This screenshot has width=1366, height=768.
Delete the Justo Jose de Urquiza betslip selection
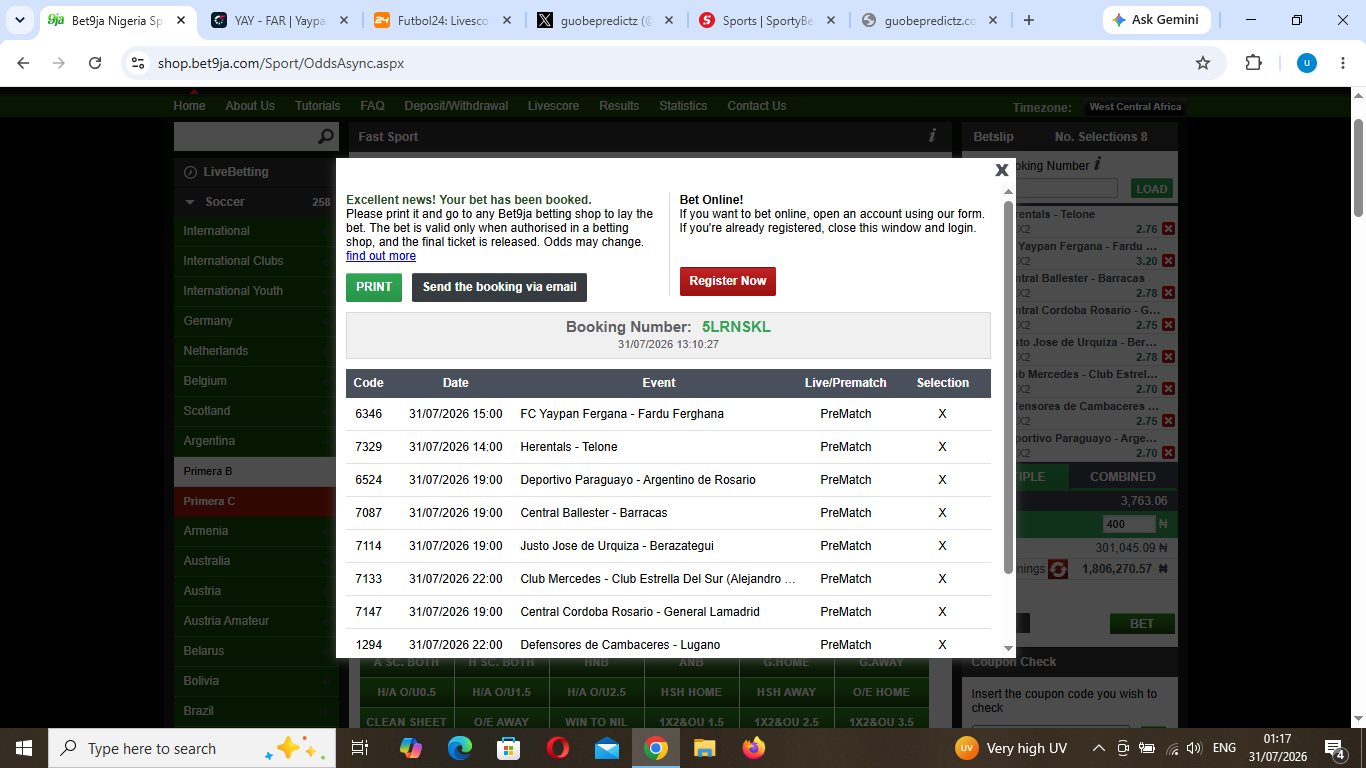click(x=1168, y=357)
